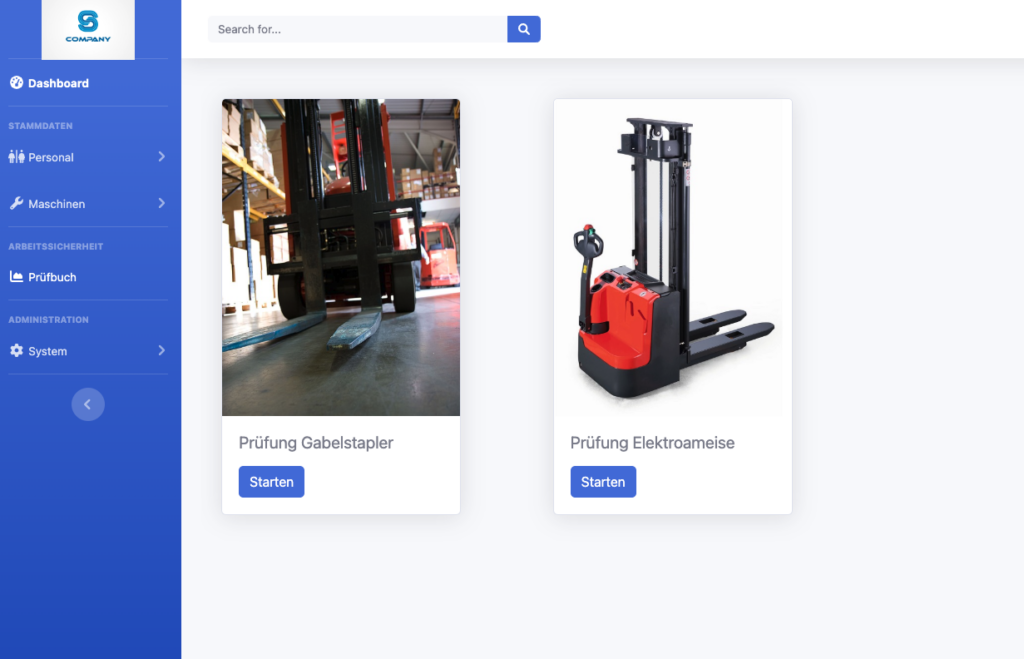Expand the System submenu chevron
This screenshot has width=1024, height=659.
pos(161,351)
